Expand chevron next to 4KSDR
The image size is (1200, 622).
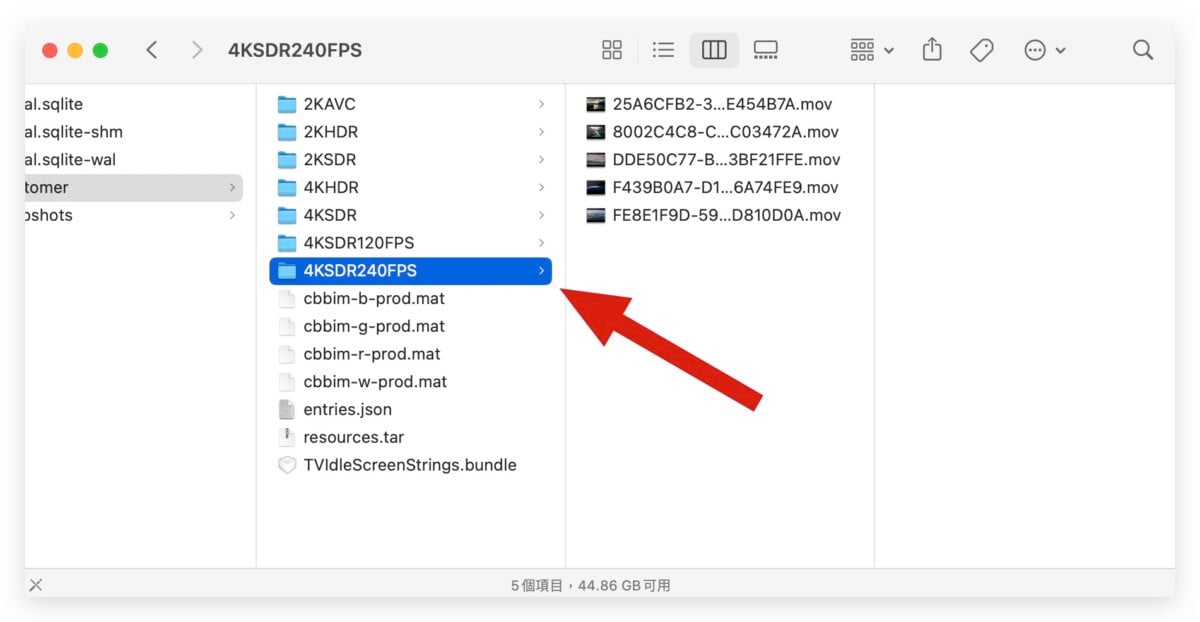[541, 215]
